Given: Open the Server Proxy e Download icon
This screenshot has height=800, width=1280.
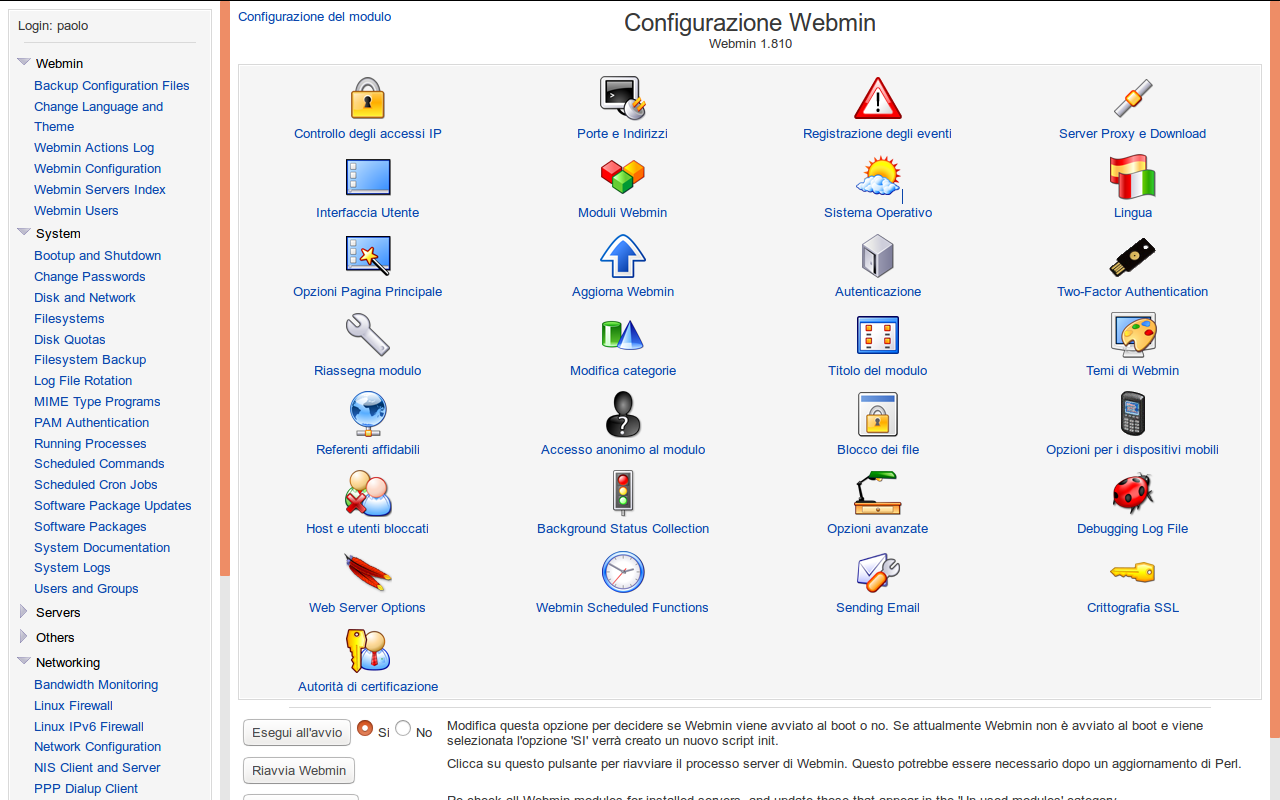Looking at the screenshot, I should [1133, 98].
